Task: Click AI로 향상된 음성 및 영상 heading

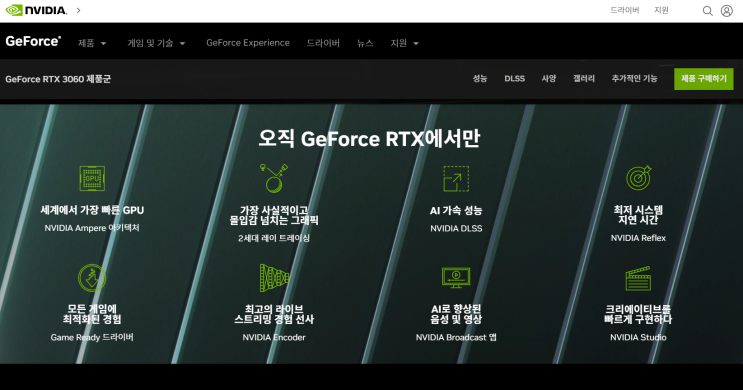Action: 456,314
